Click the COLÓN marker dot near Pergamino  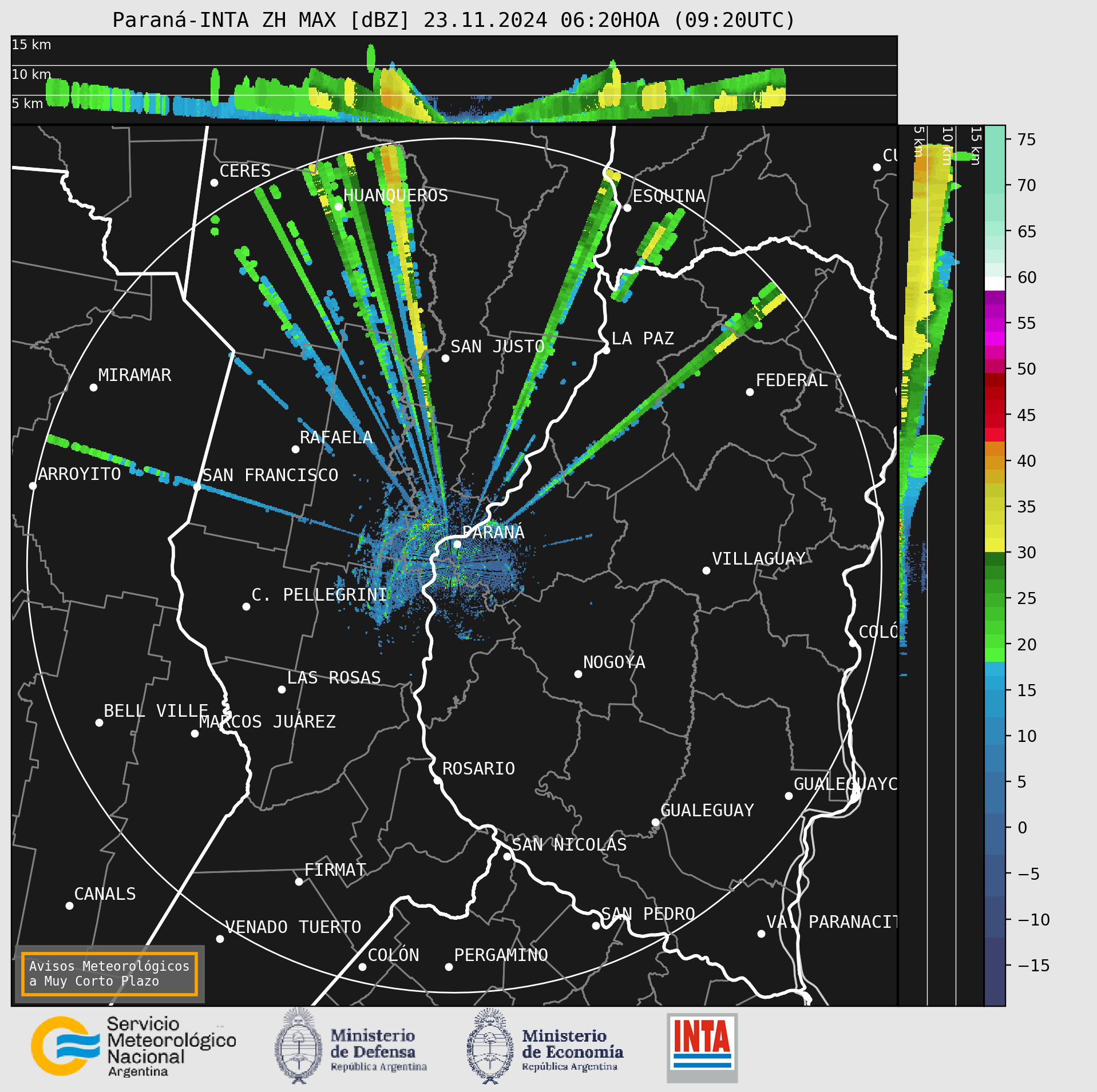(362, 967)
